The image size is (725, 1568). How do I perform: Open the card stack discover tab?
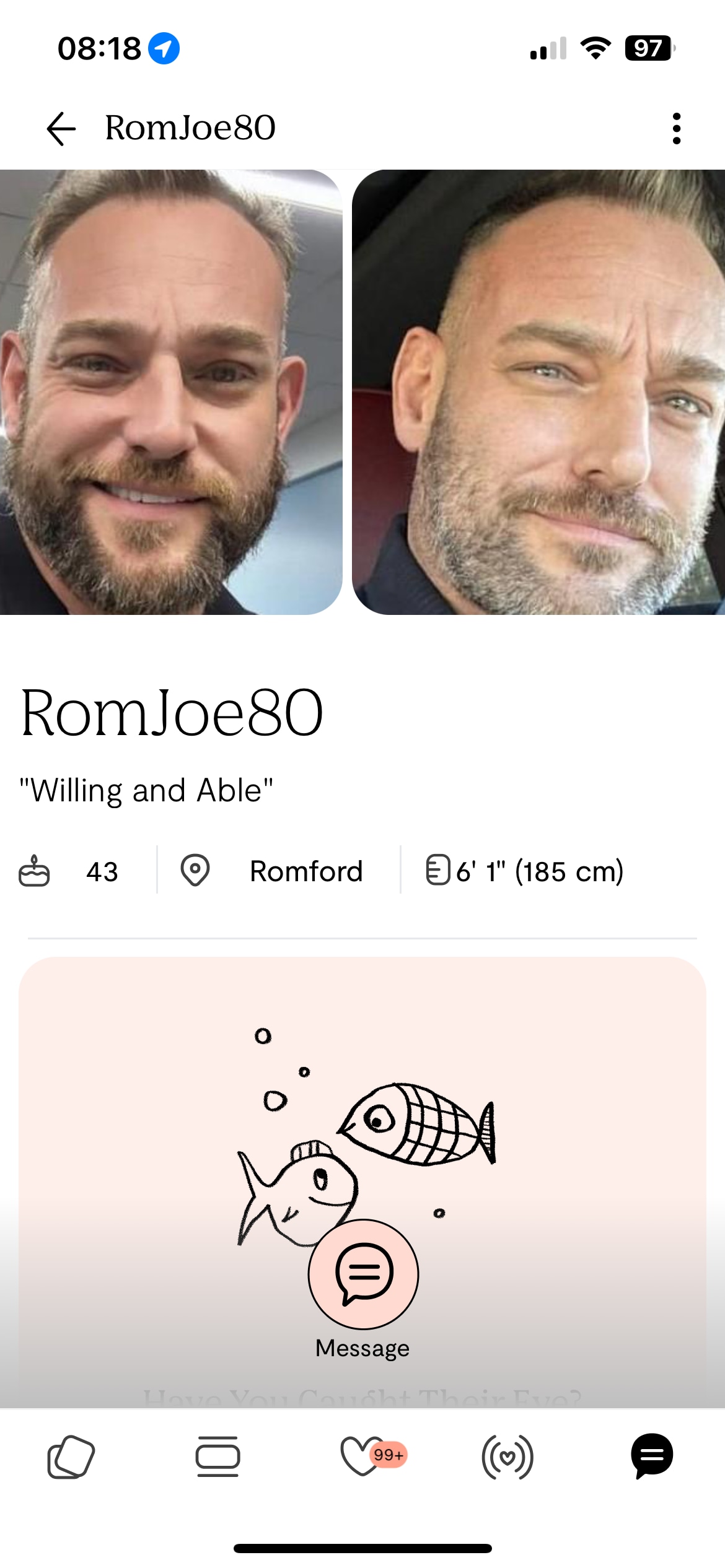71,1457
